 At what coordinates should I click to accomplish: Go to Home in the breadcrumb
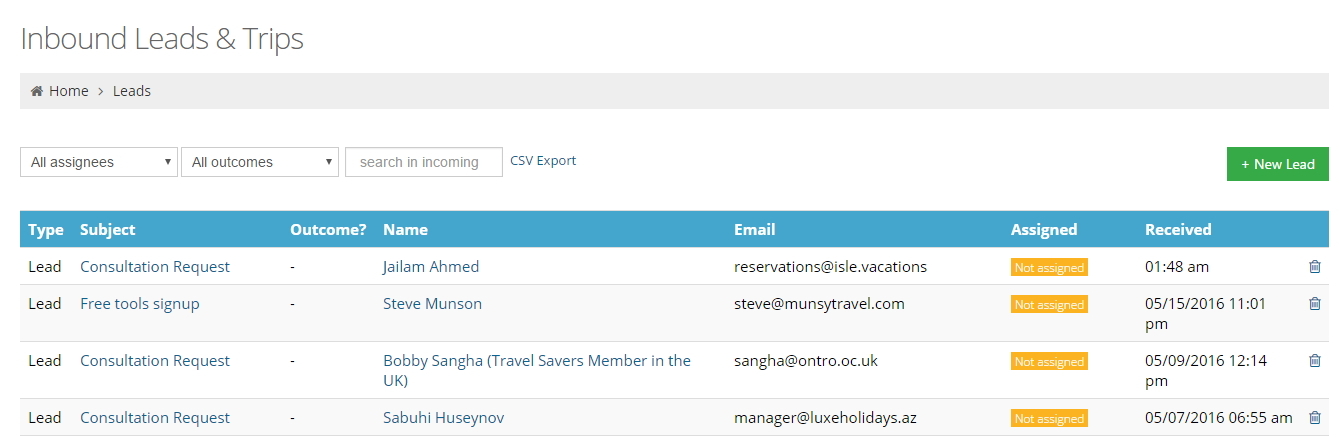[x=68, y=91]
